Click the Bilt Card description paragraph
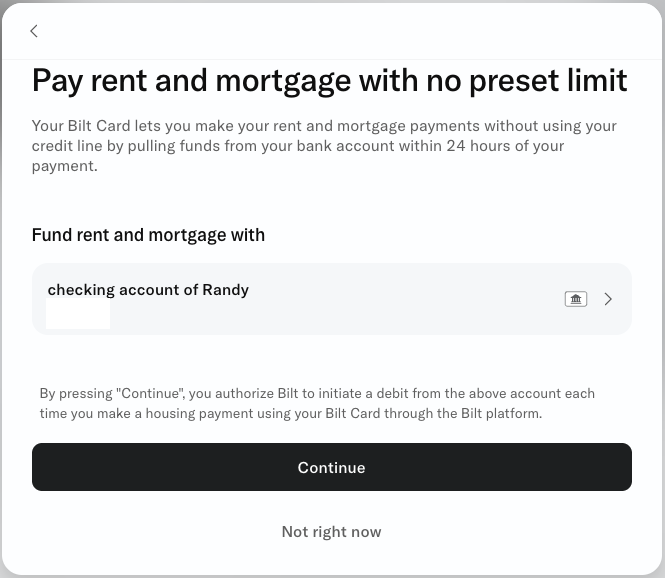This screenshot has height=578, width=665. click(x=324, y=146)
